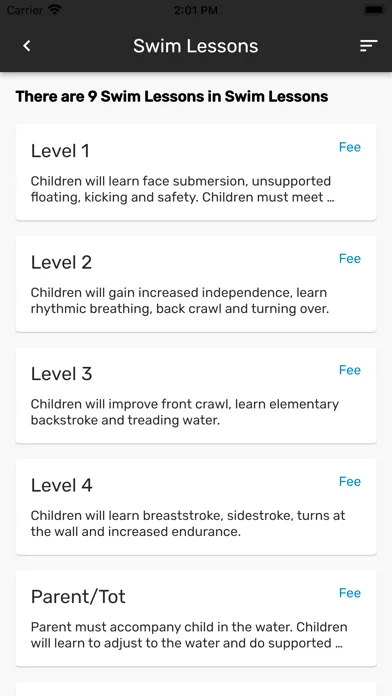
Task: Tap the battery indicator icon
Action: pos(374,10)
